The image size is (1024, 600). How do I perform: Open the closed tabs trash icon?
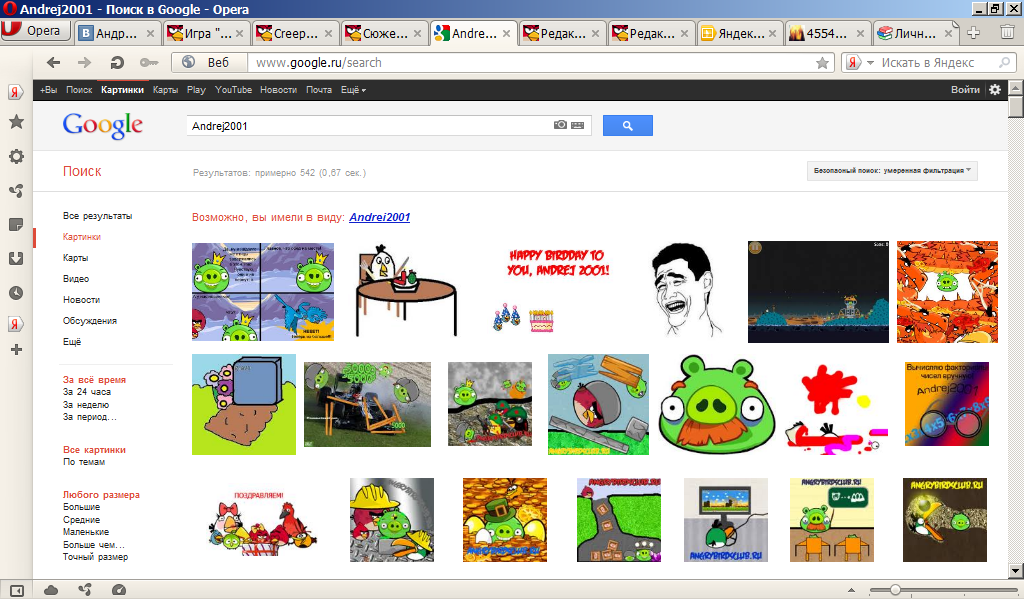[1008, 32]
